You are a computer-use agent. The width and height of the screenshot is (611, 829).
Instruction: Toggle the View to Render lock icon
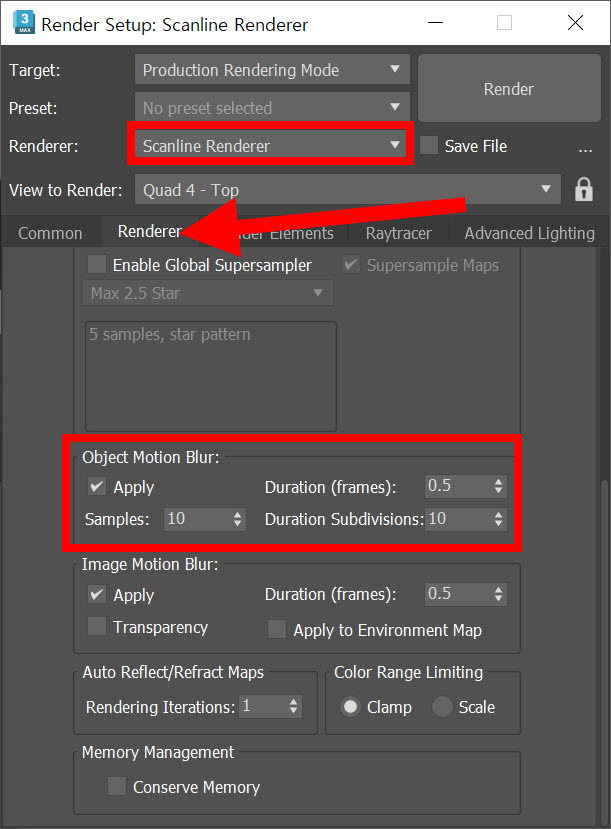click(x=584, y=189)
